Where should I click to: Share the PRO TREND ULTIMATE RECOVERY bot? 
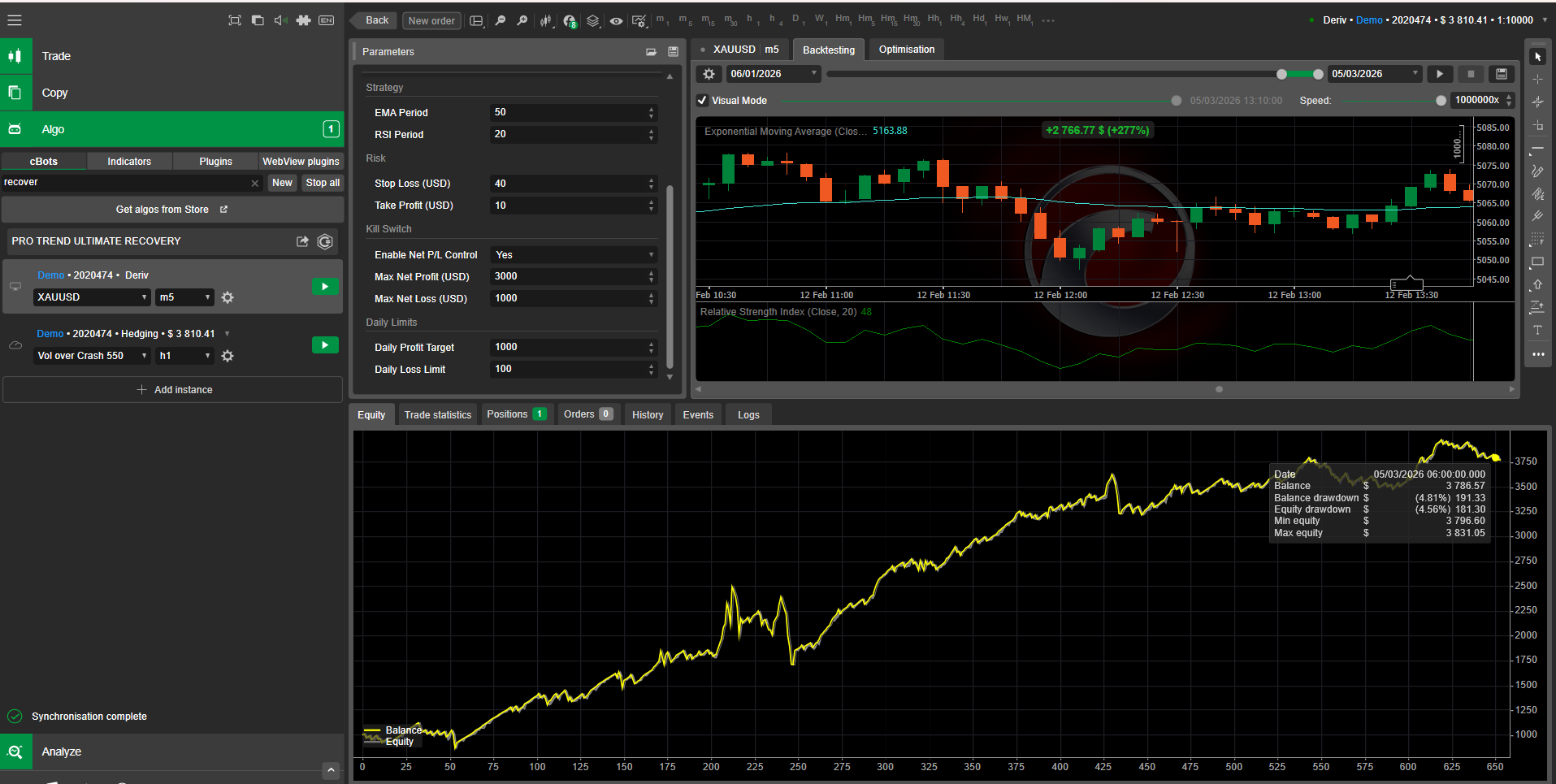pyautogui.click(x=302, y=241)
